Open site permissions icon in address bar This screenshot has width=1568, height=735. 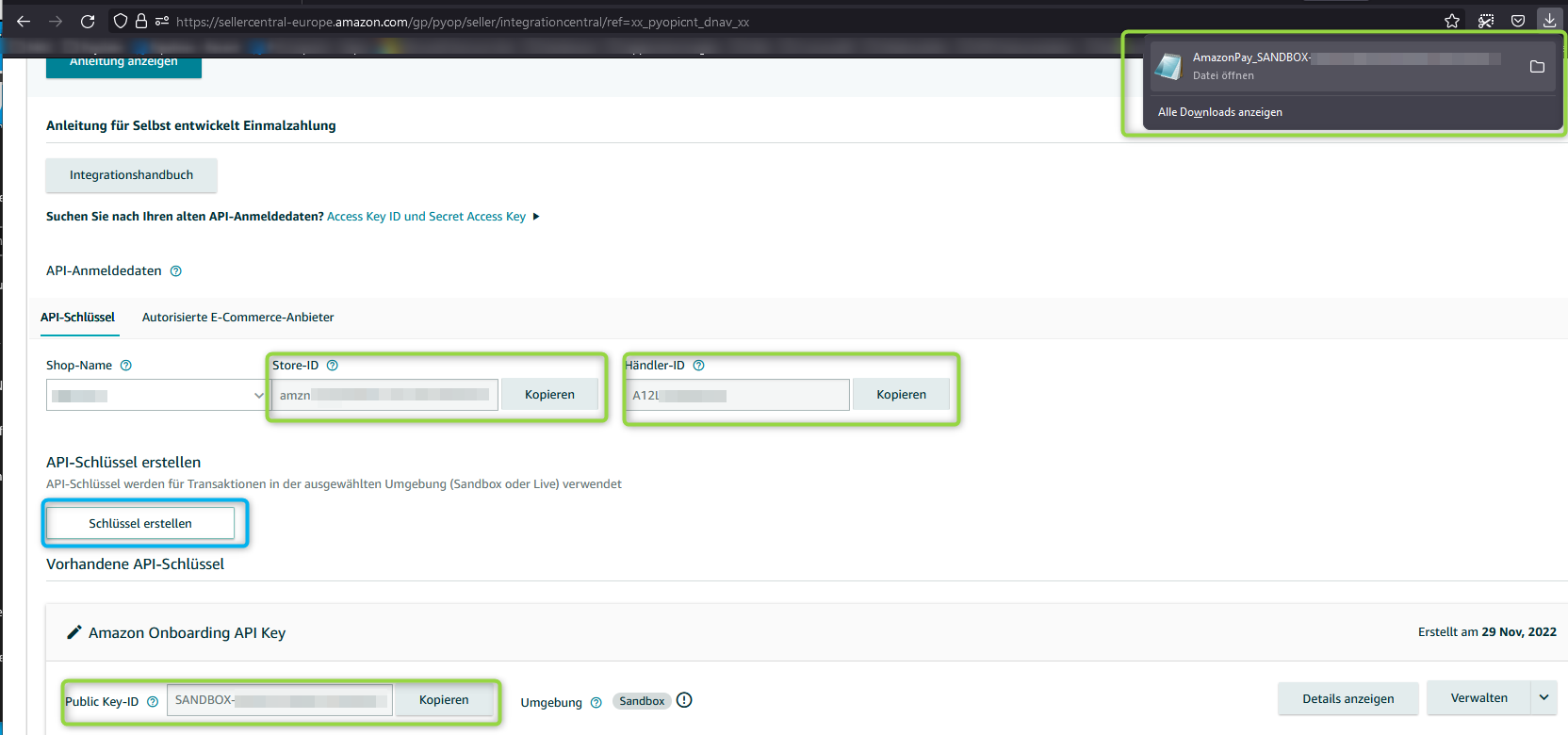coord(162,21)
